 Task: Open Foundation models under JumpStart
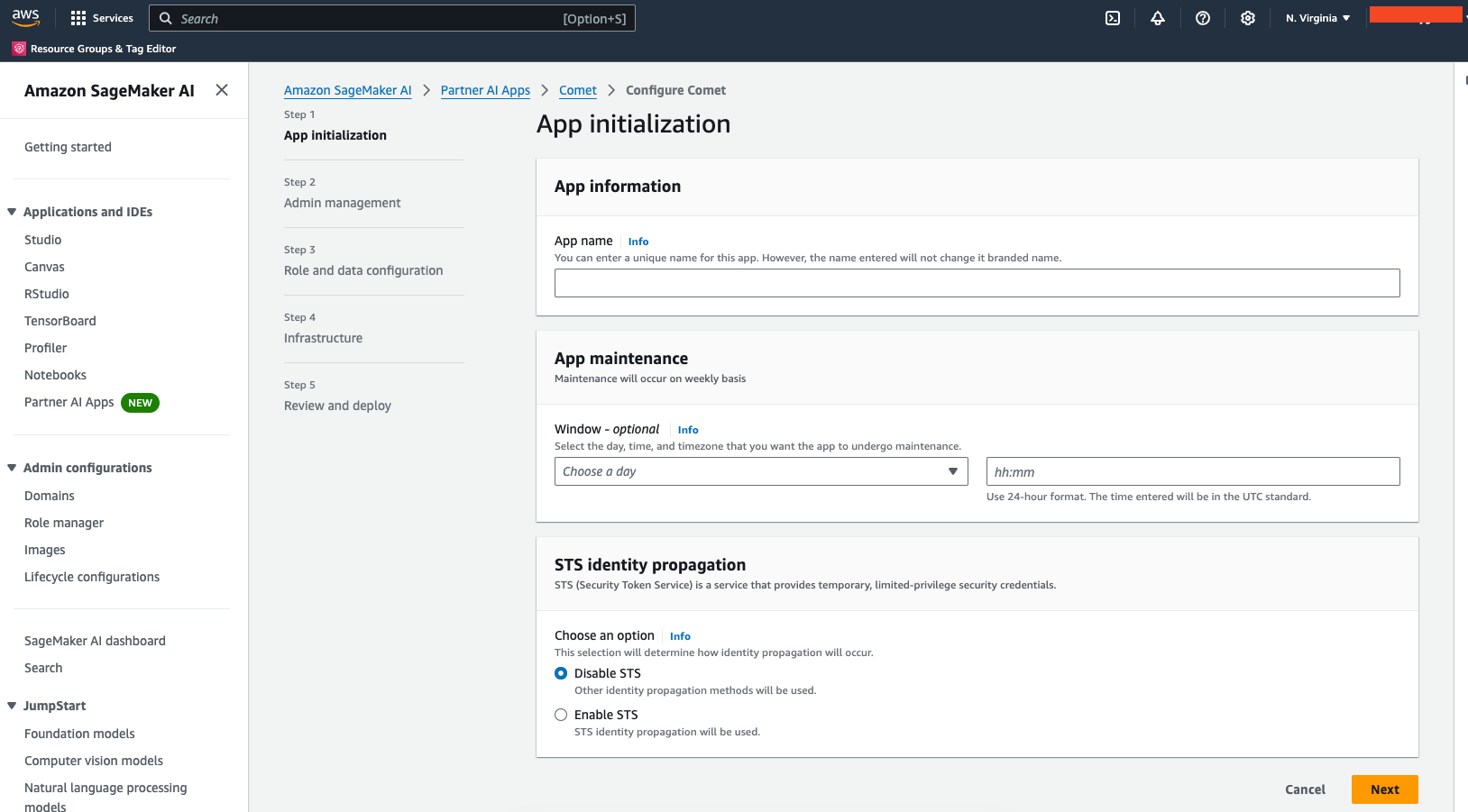tap(79, 734)
